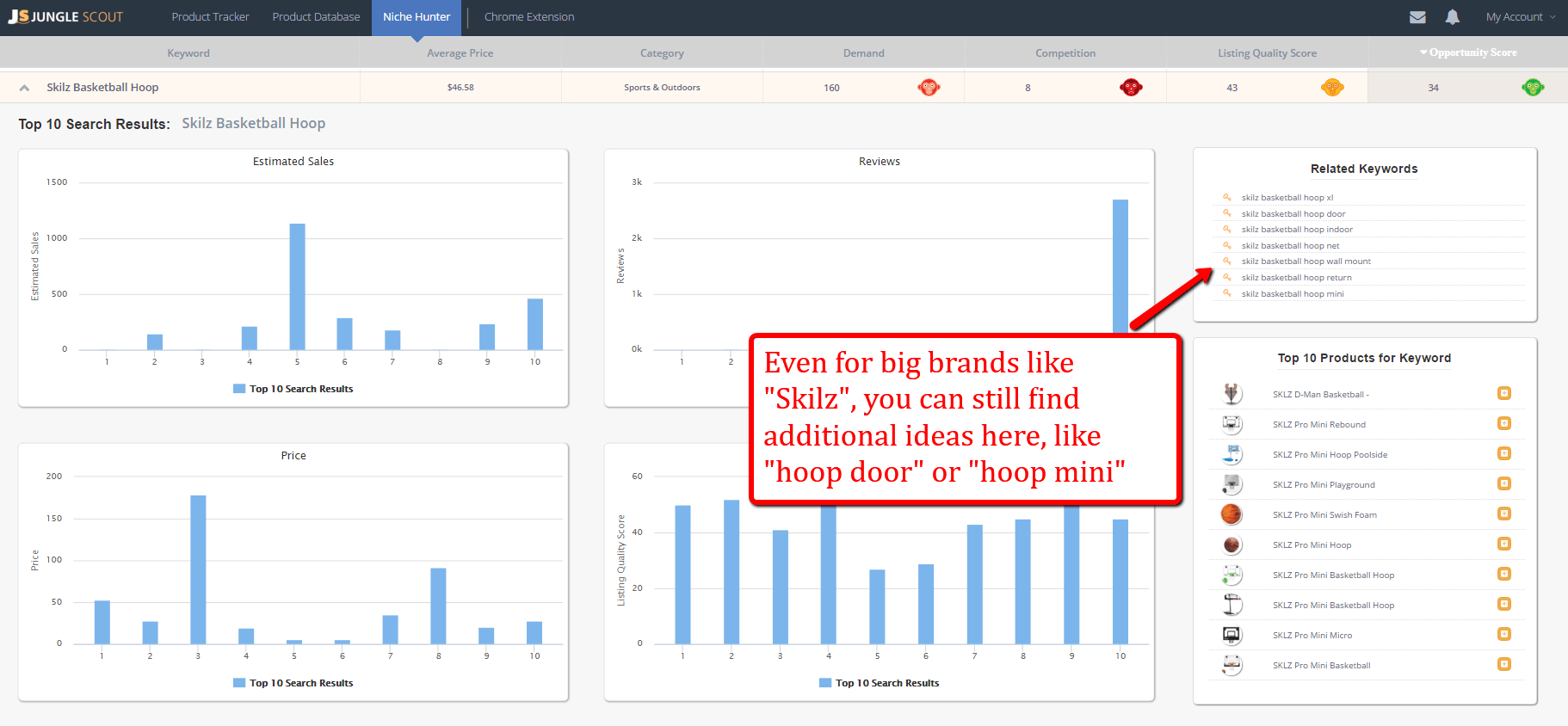Screen dimensions: 1568x726
Task: Open the messages envelope icon
Action: 1417,17
